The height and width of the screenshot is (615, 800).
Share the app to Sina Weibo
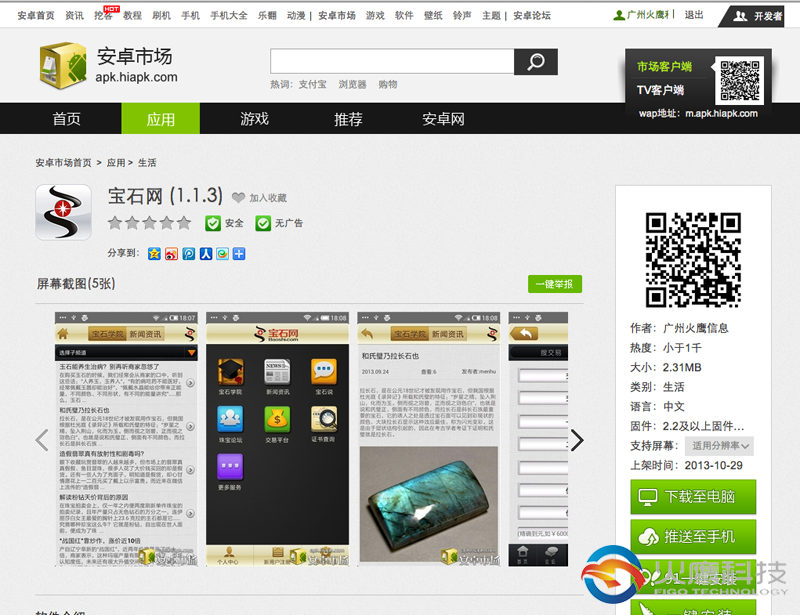pyautogui.click(x=172, y=253)
